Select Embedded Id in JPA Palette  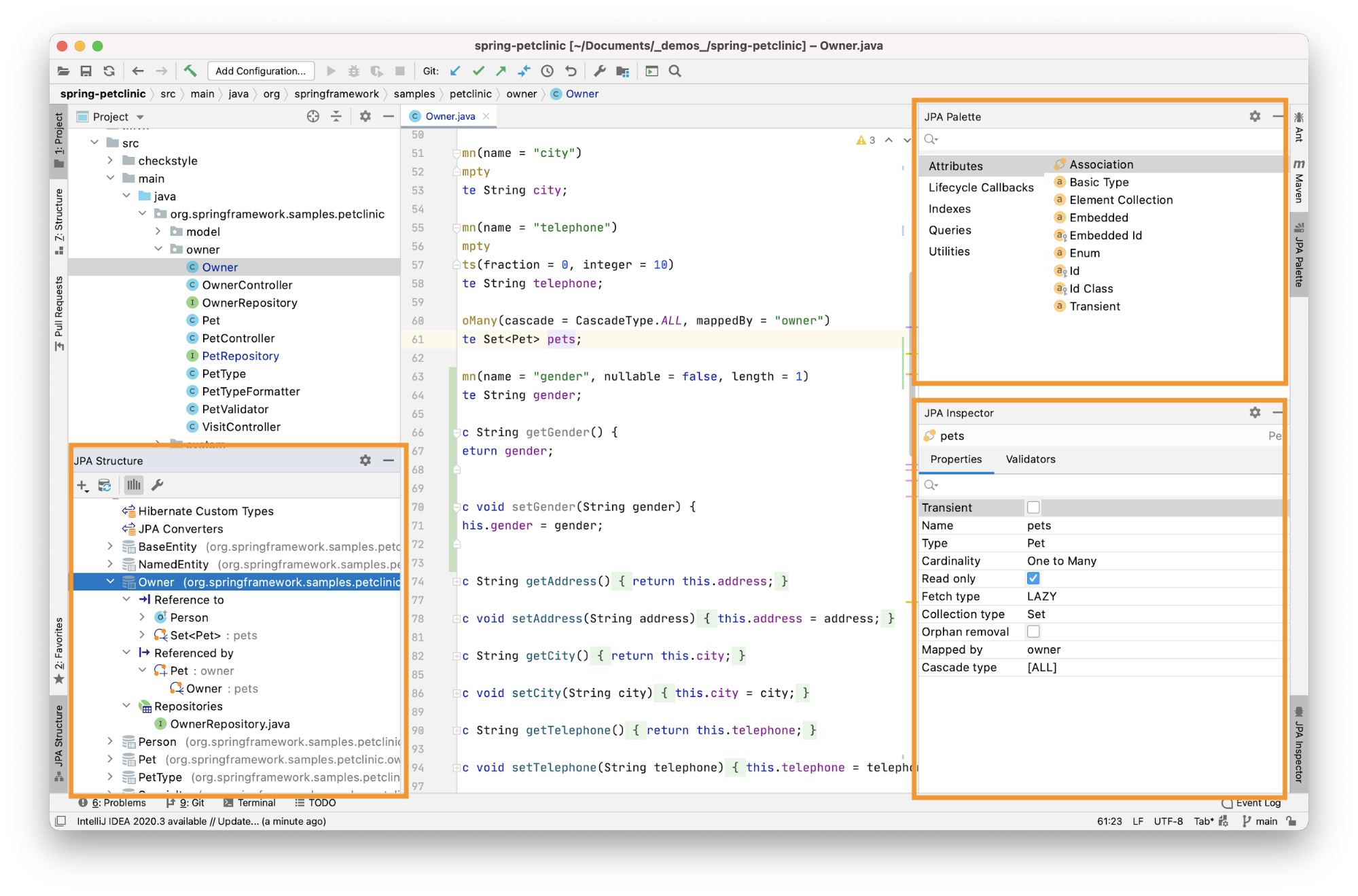1105,235
